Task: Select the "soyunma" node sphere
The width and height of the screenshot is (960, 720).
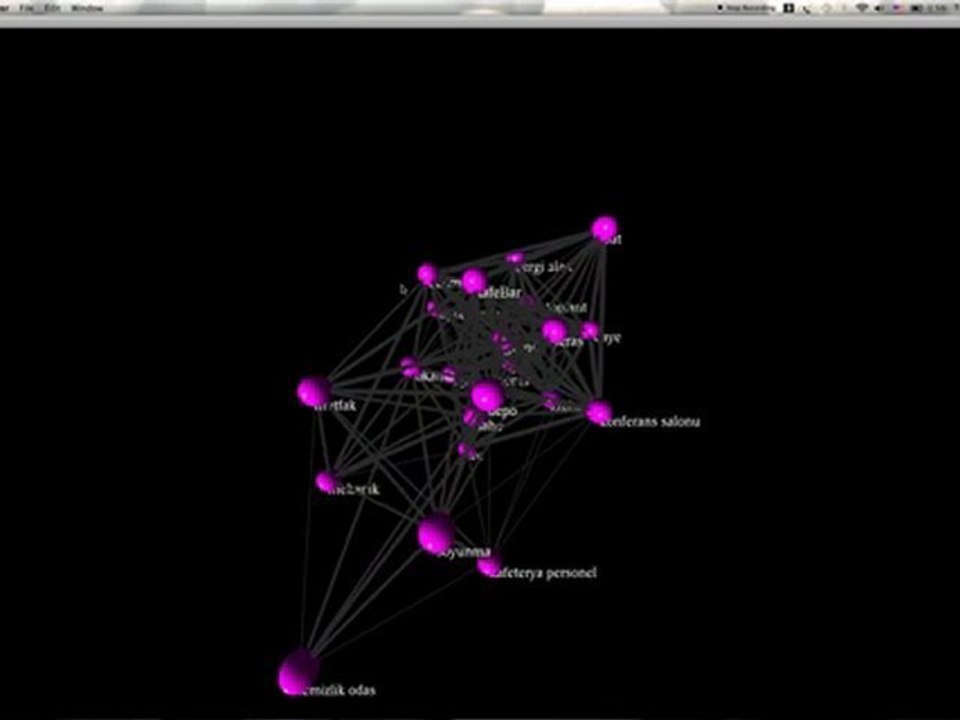Action: (x=436, y=534)
